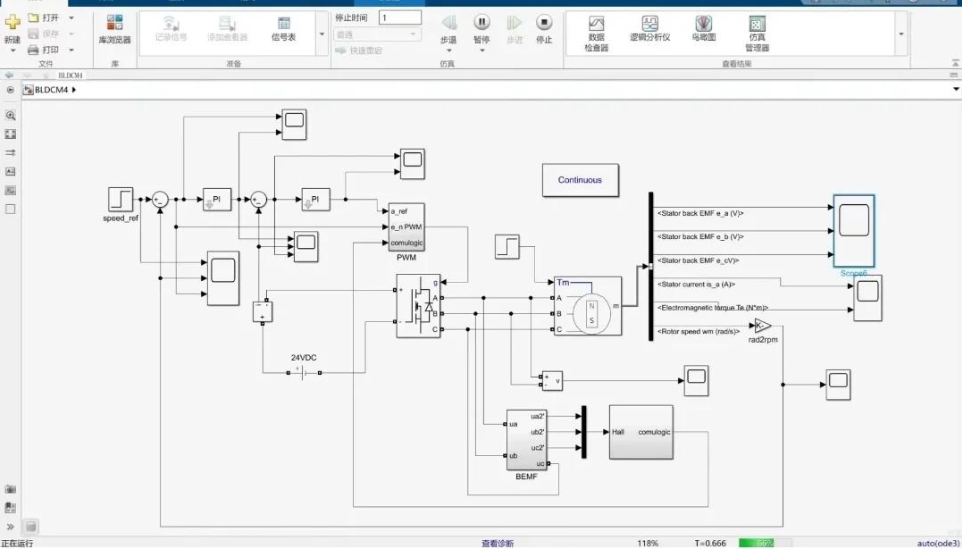This screenshot has height=549, width=962.
Task: Expand the 准备 gallery dropdown
Action: coord(322,34)
